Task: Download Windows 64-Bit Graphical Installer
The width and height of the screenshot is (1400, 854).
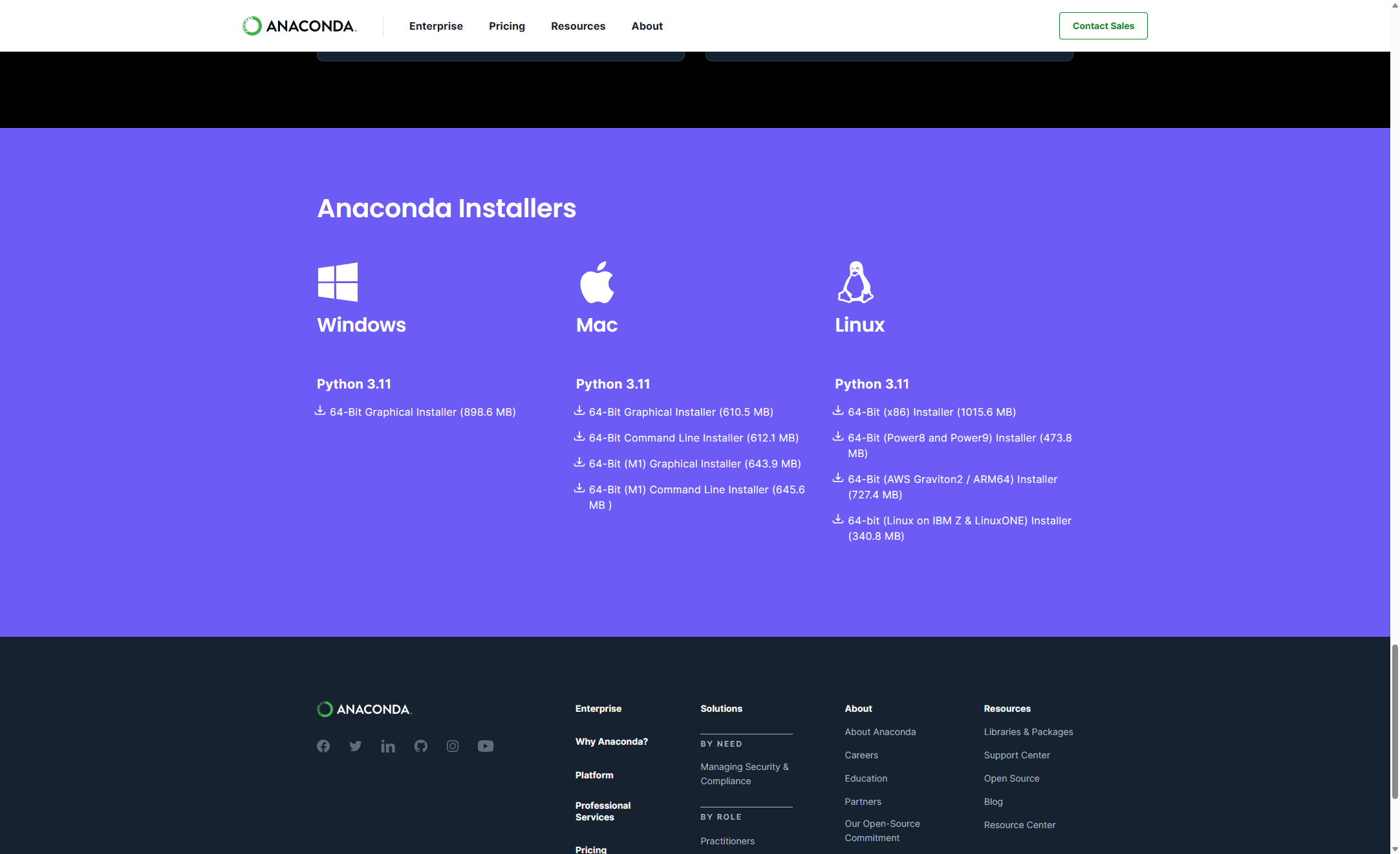Action: pyautogui.click(x=422, y=412)
